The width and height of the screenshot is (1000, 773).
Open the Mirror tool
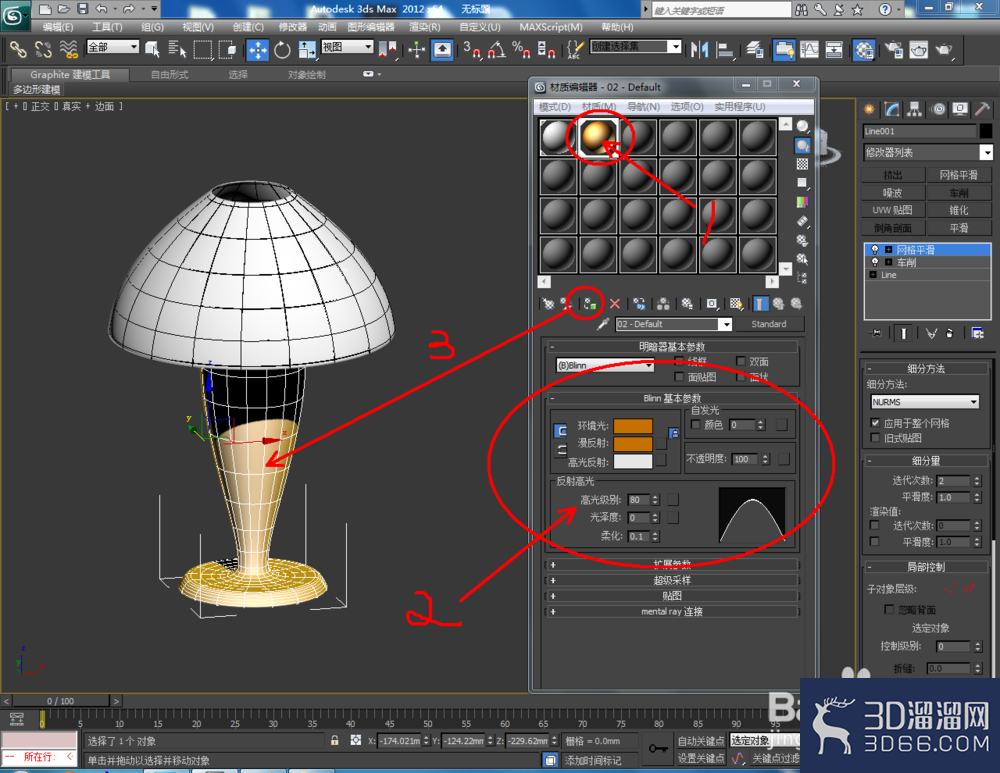point(700,50)
